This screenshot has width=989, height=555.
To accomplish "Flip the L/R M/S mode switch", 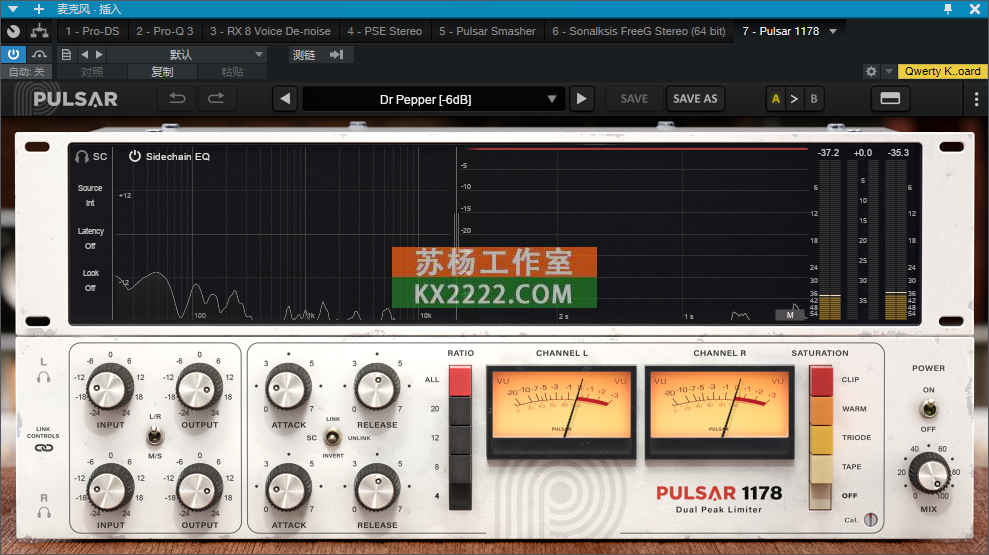I will (155, 435).
